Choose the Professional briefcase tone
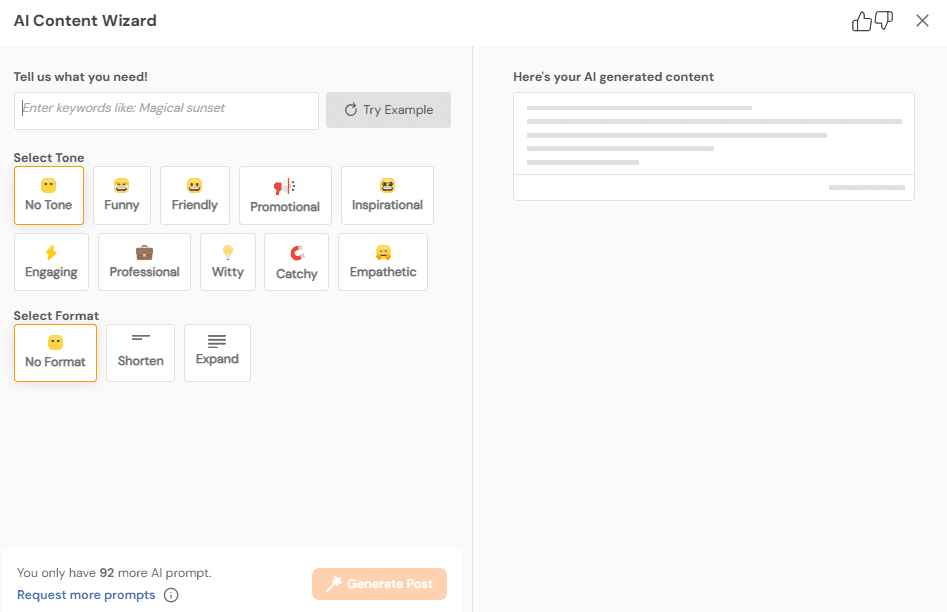Image resolution: width=947 pixels, height=612 pixels. click(x=144, y=261)
